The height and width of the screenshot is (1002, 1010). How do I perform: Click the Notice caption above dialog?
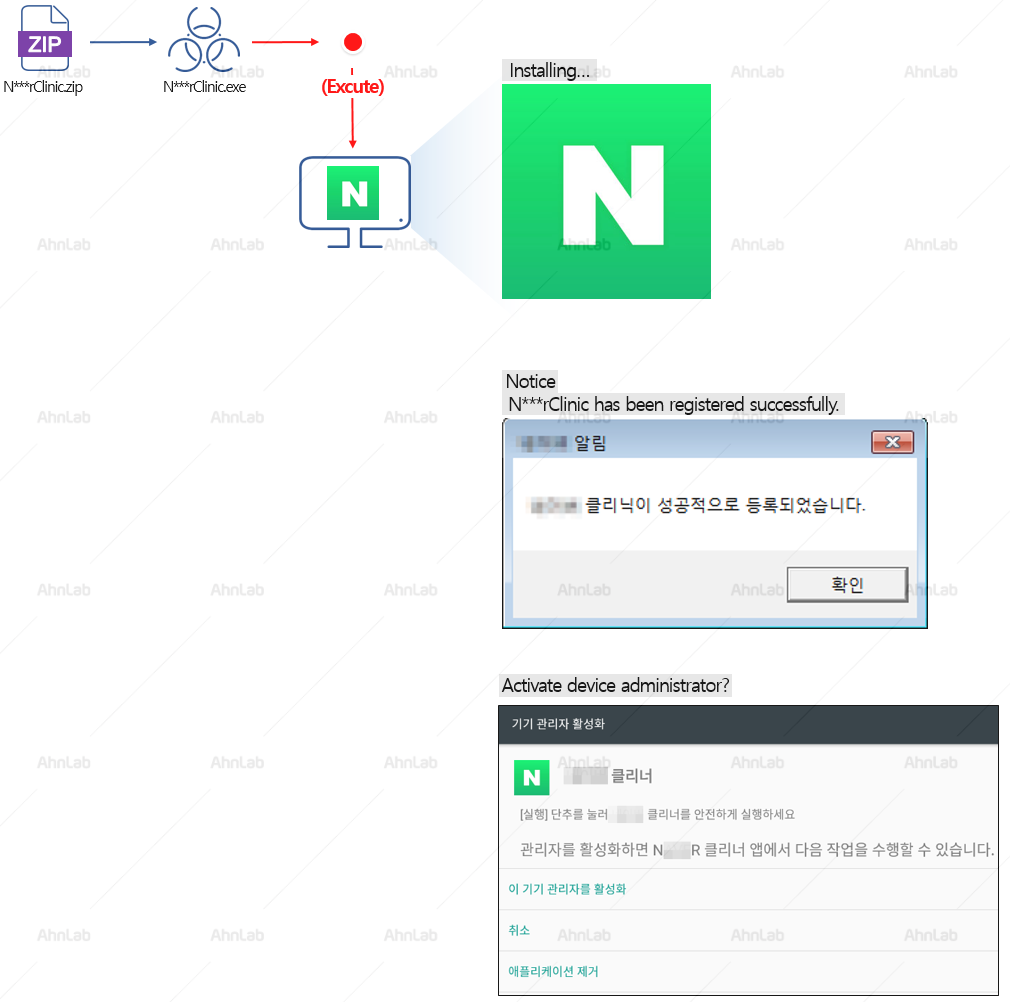(530, 381)
